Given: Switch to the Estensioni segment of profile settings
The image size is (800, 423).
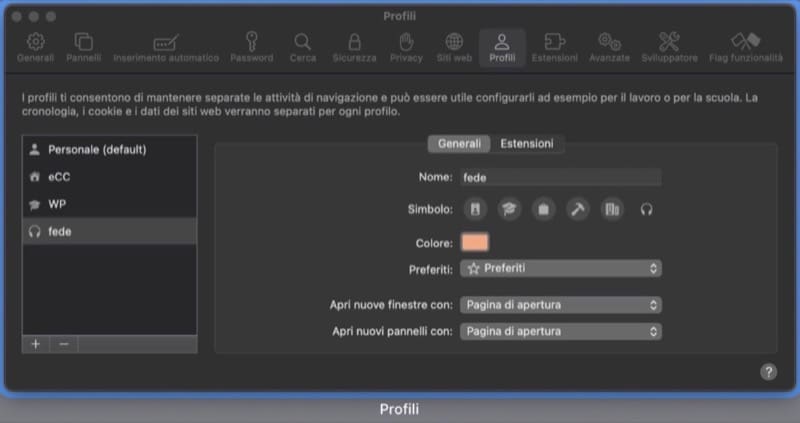Looking at the screenshot, I should [x=527, y=144].
